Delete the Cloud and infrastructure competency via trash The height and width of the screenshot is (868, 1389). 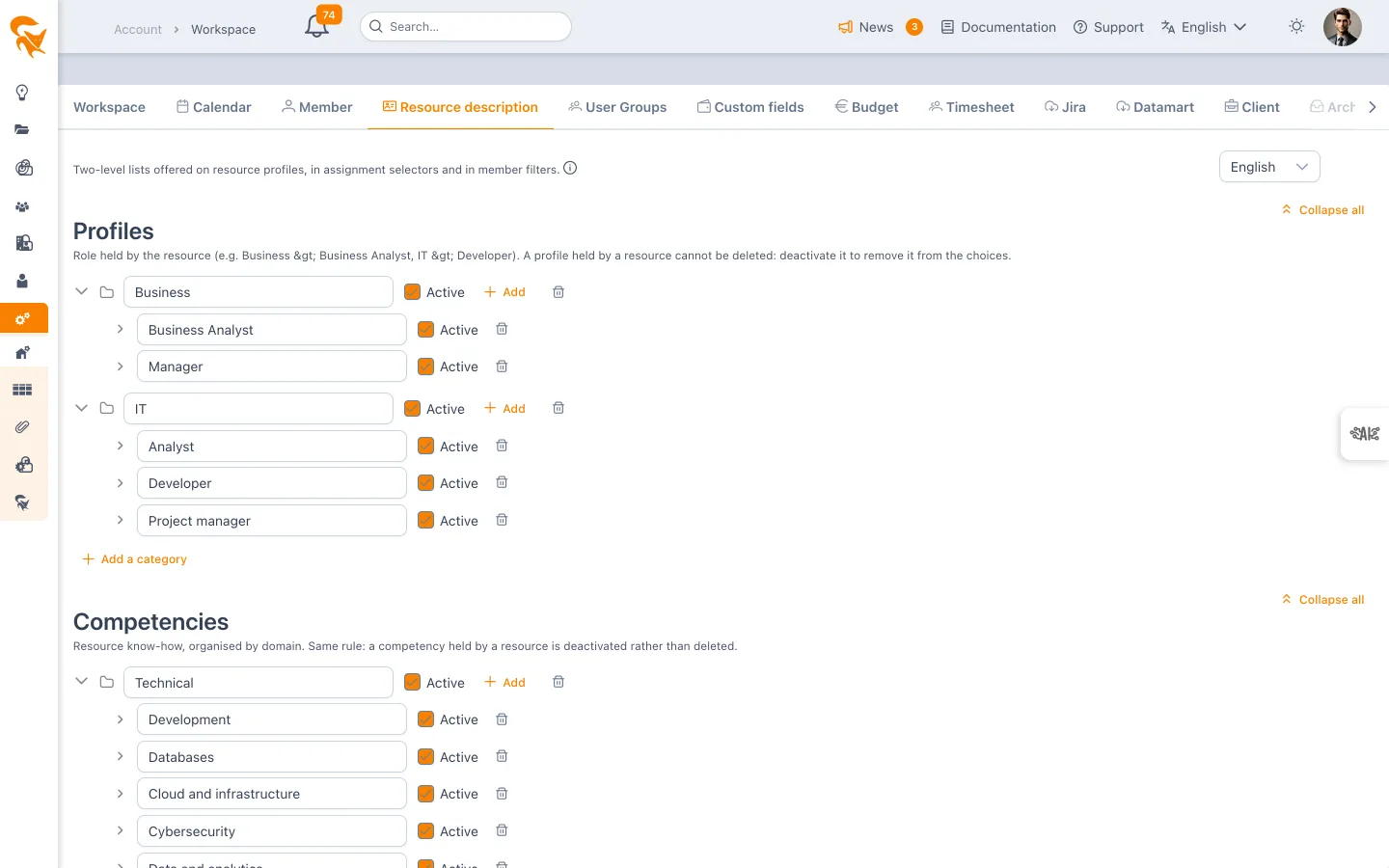point(502,794)
